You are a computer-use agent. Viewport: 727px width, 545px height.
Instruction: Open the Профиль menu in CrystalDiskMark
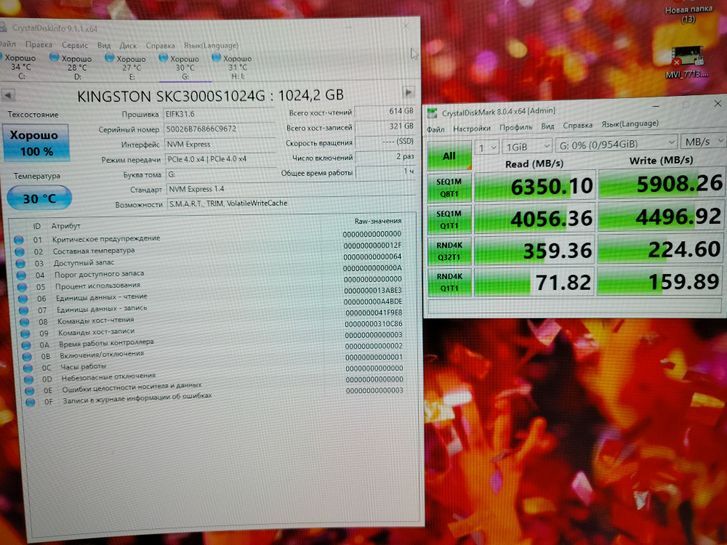[x=516, y=128]
